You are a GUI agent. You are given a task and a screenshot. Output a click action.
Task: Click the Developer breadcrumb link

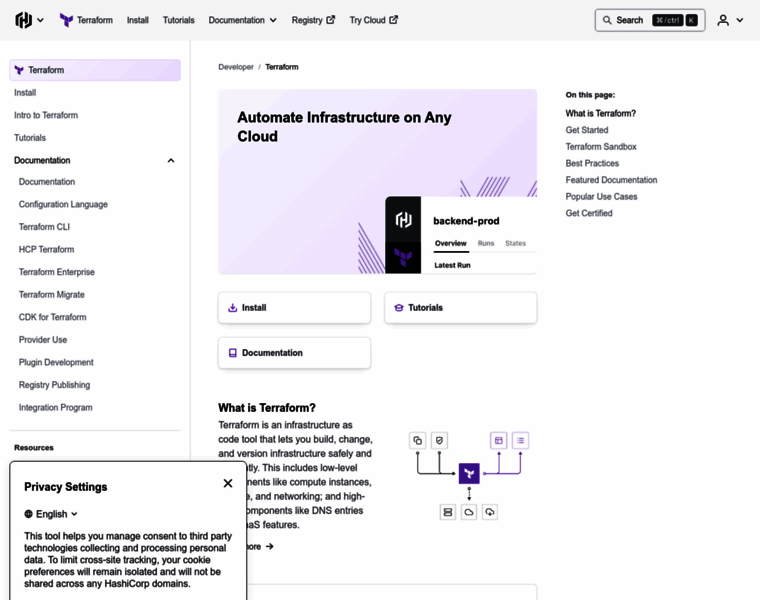click(x=236, y=67)
